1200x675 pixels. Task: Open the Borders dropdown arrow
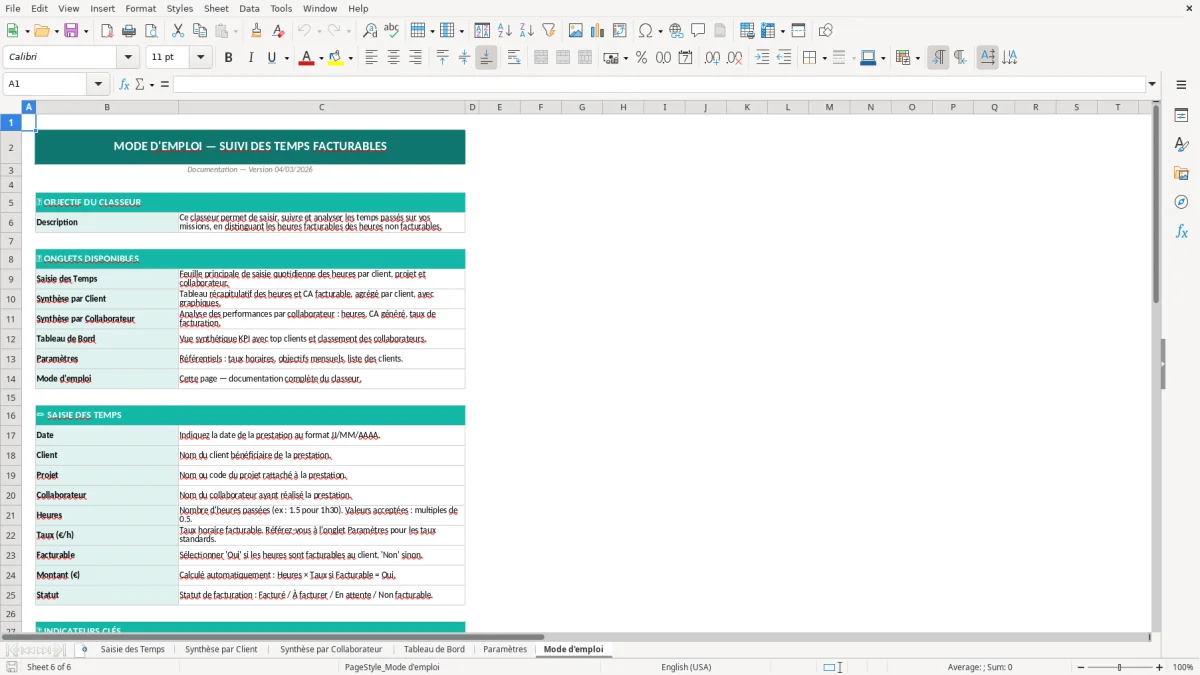(824, 58)
